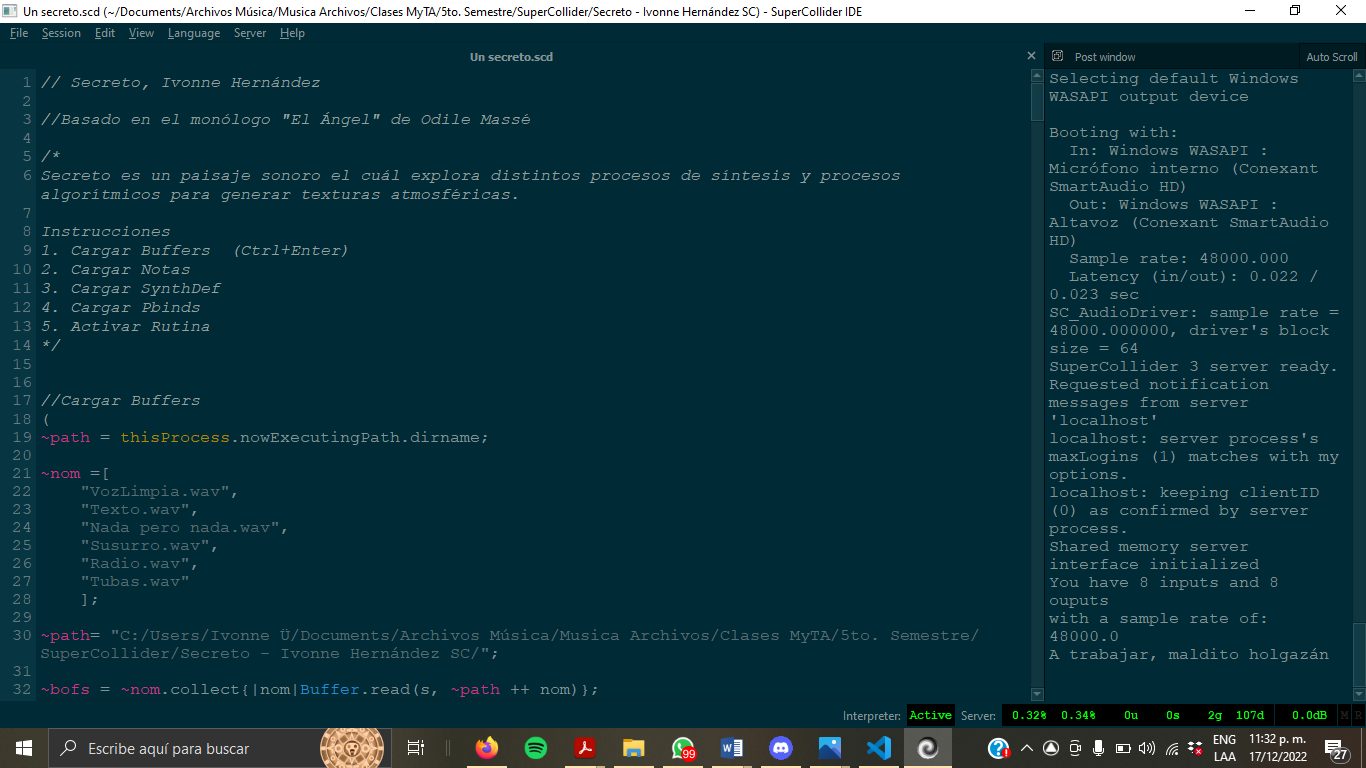
Task: Close the Un secreto.scd document tab
Action: coord(1031,57)
